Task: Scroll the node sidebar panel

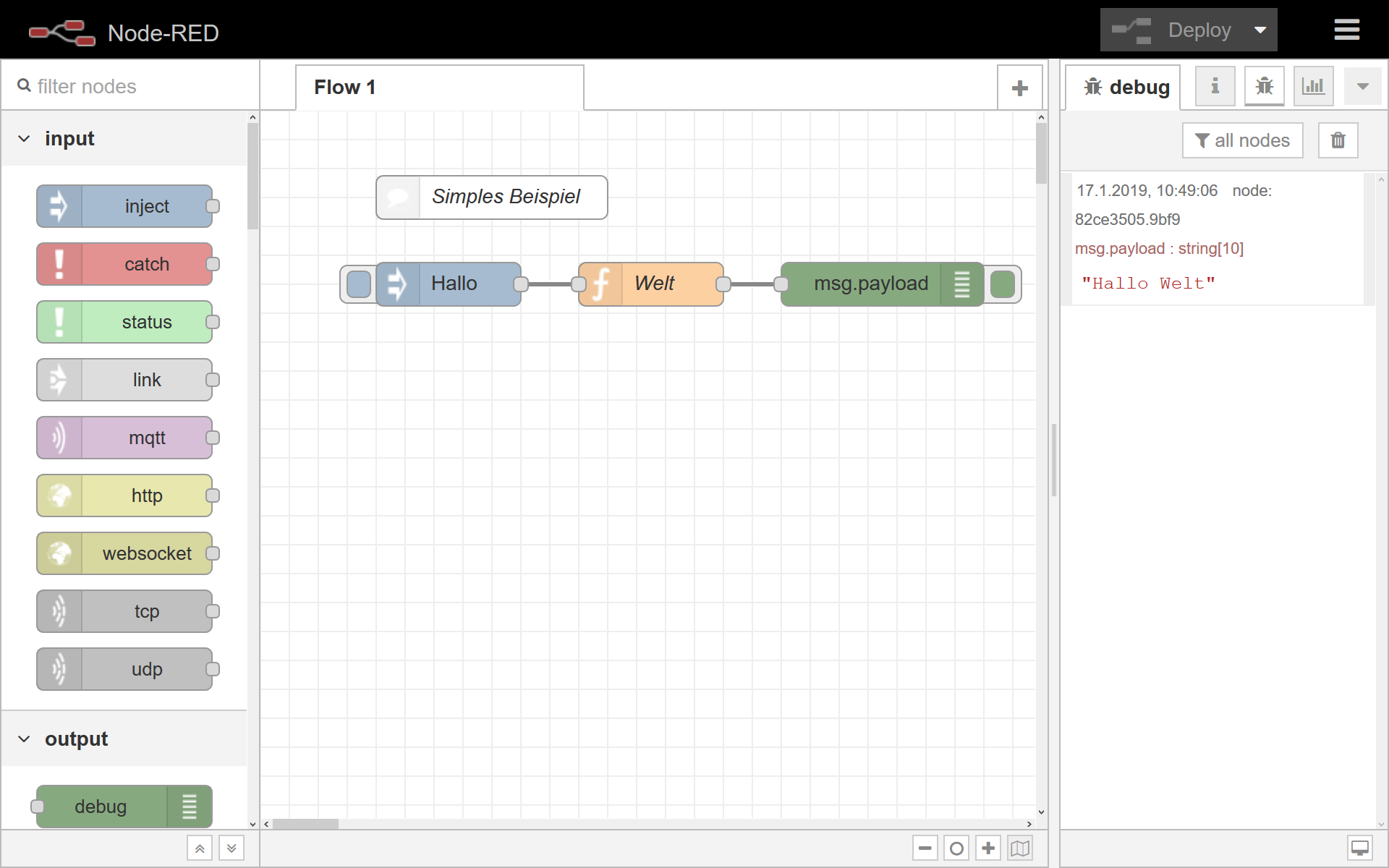Action: [x=231, y=847]
